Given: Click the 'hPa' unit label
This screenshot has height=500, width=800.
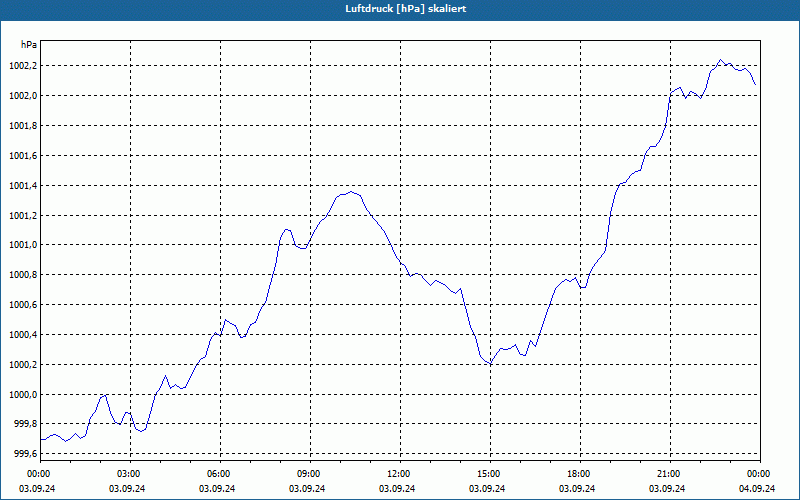Looking at the screenshot, I should [29, 45].
